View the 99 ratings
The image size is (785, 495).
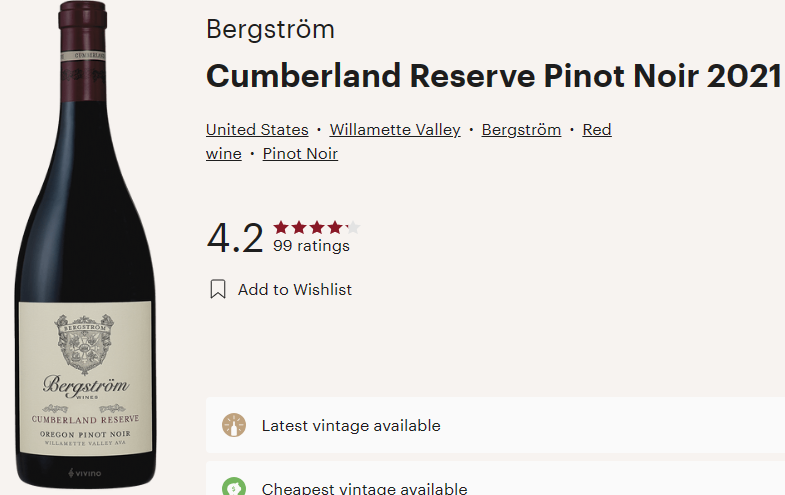(311, 246)
